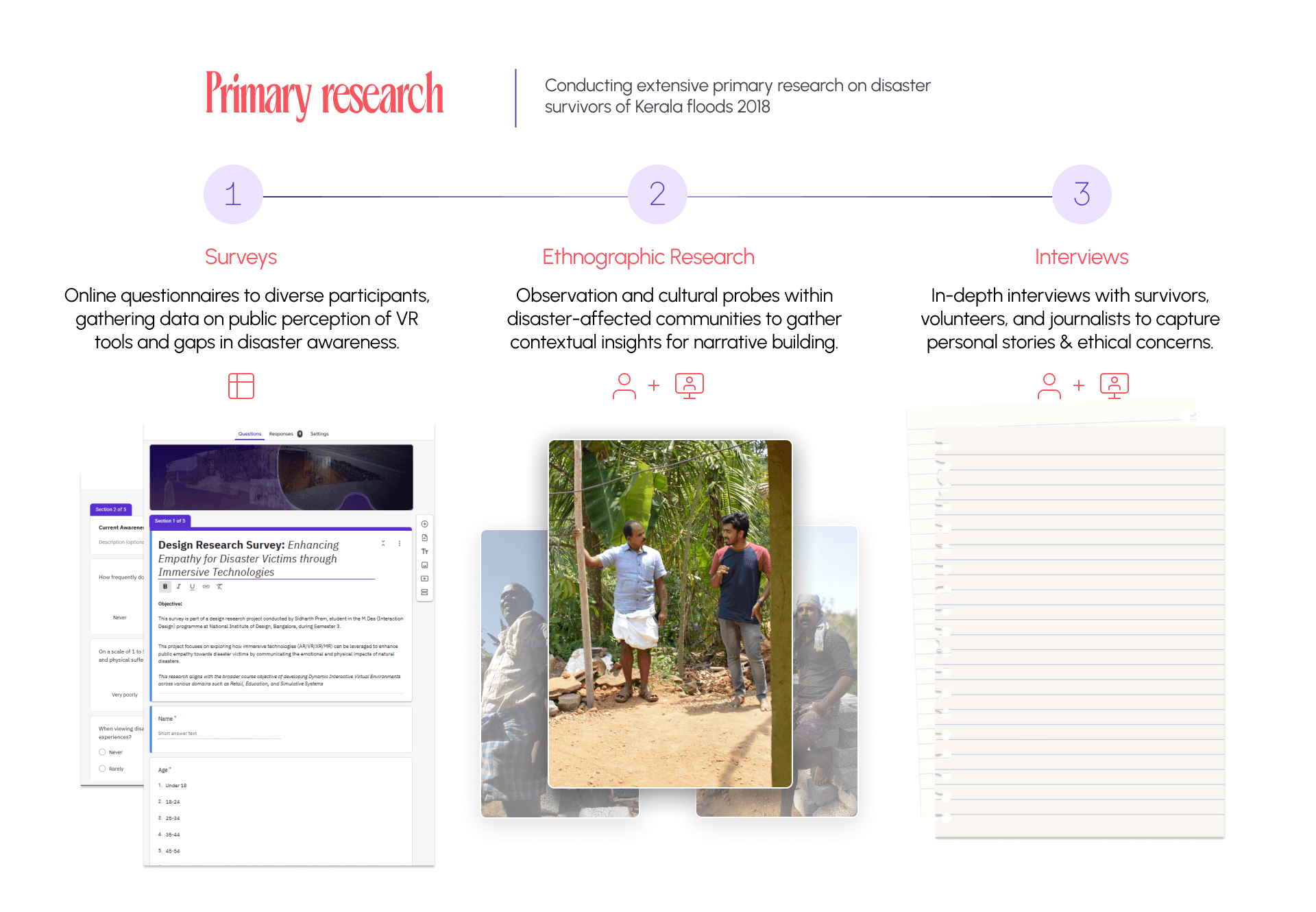Toggle bold formatting in the survey description
The width and height of the screenshot is (1316, 912).
165,586
